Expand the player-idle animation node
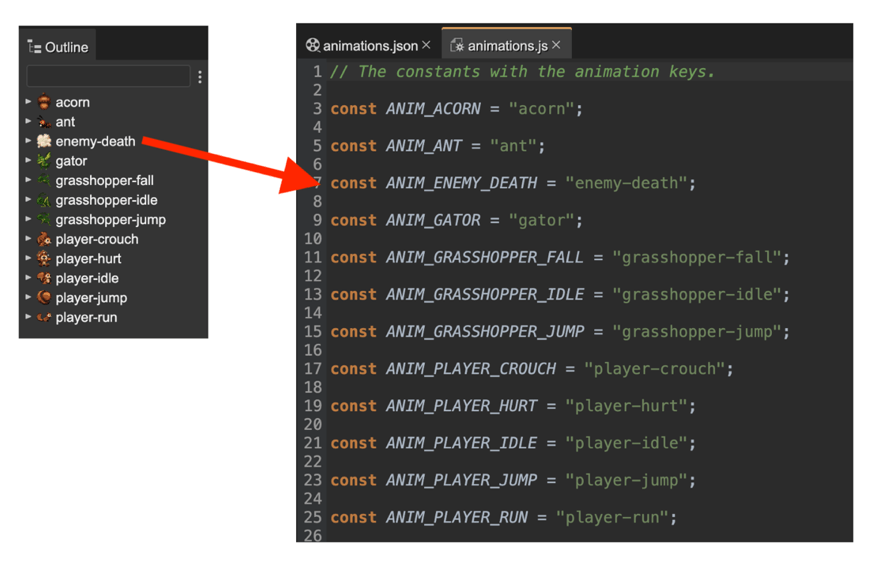 coord(28,278)
